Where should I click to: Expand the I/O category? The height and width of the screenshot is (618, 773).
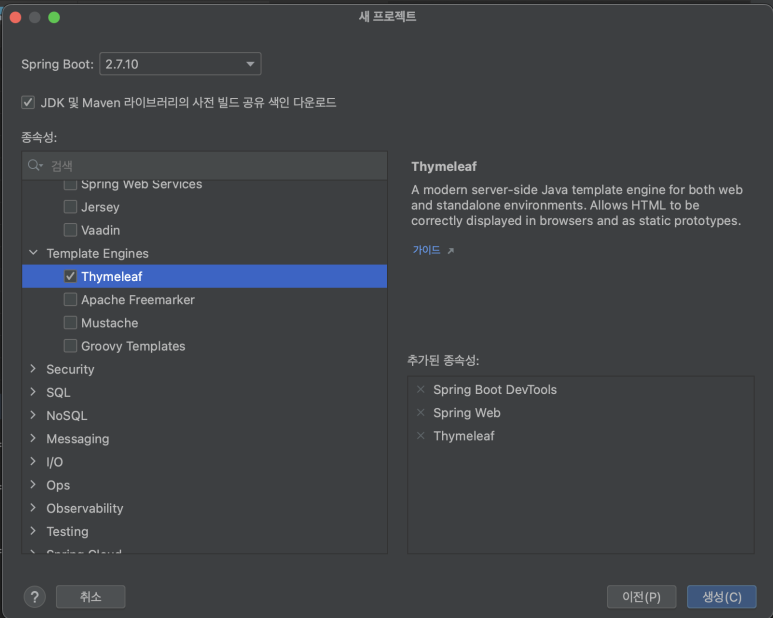33,461
